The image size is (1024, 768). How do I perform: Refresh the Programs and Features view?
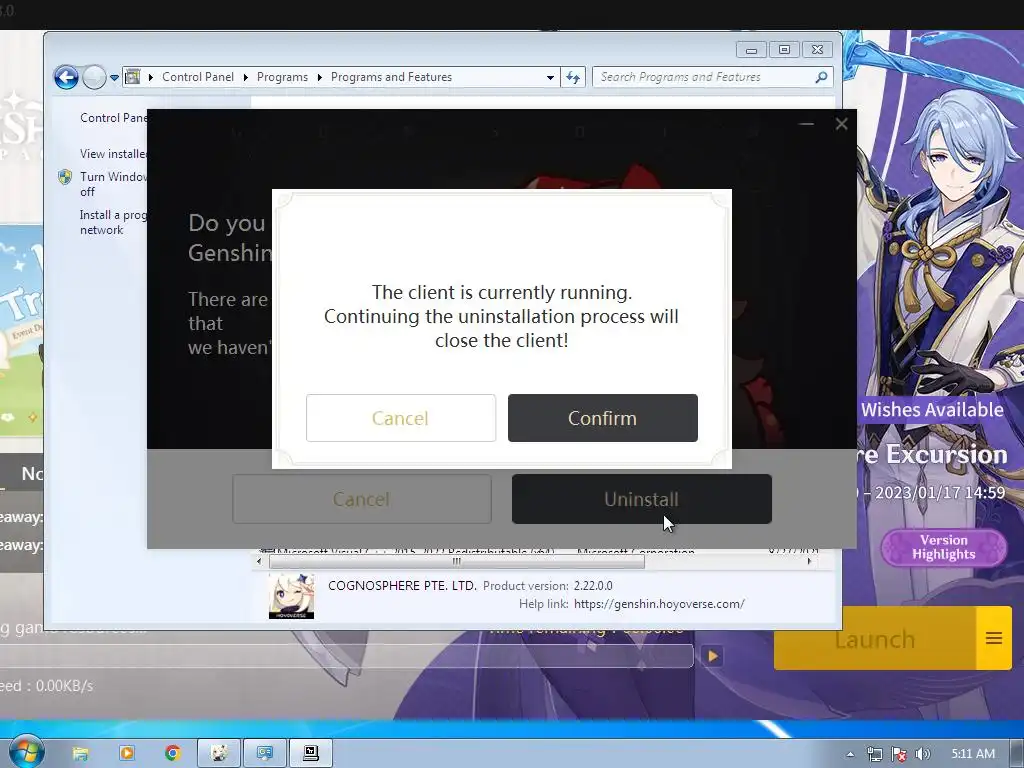(573, 77)
